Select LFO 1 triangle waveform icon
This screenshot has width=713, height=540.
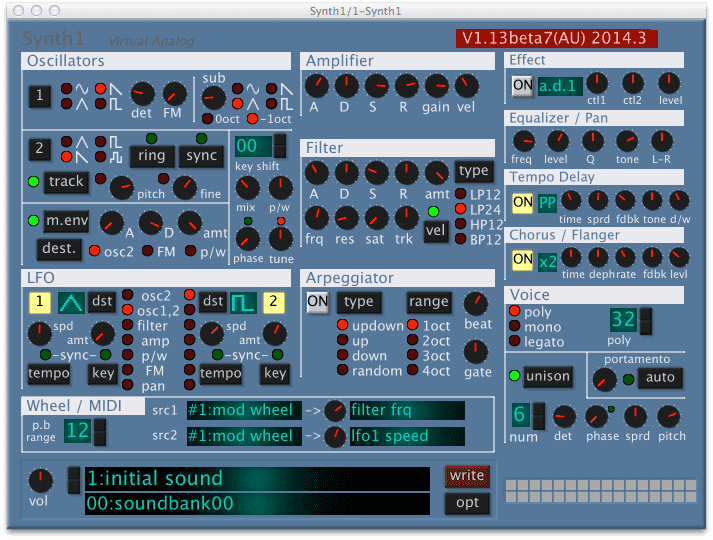71,302
